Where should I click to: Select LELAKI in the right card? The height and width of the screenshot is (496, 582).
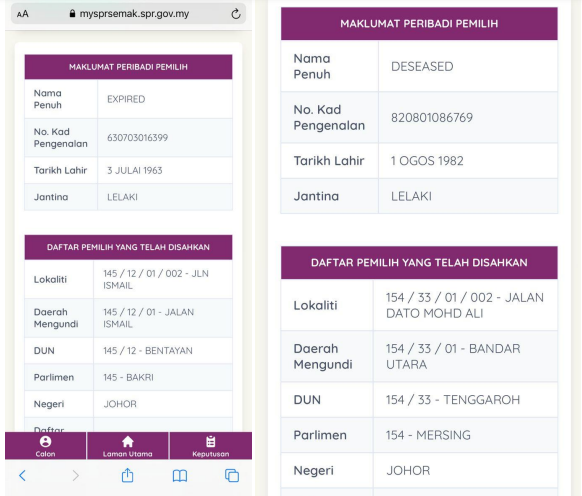pos(411,196)
